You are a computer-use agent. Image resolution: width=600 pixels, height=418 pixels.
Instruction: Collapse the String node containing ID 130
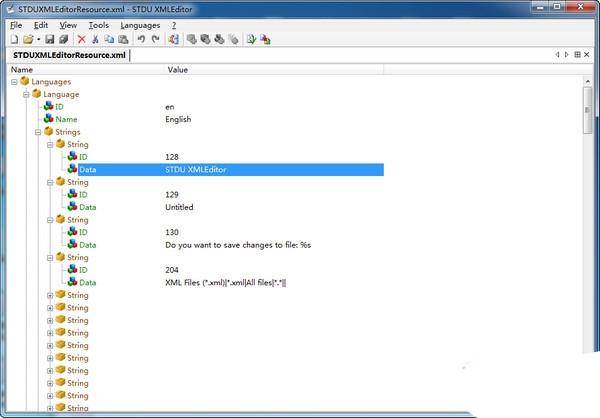click(50, 220)
